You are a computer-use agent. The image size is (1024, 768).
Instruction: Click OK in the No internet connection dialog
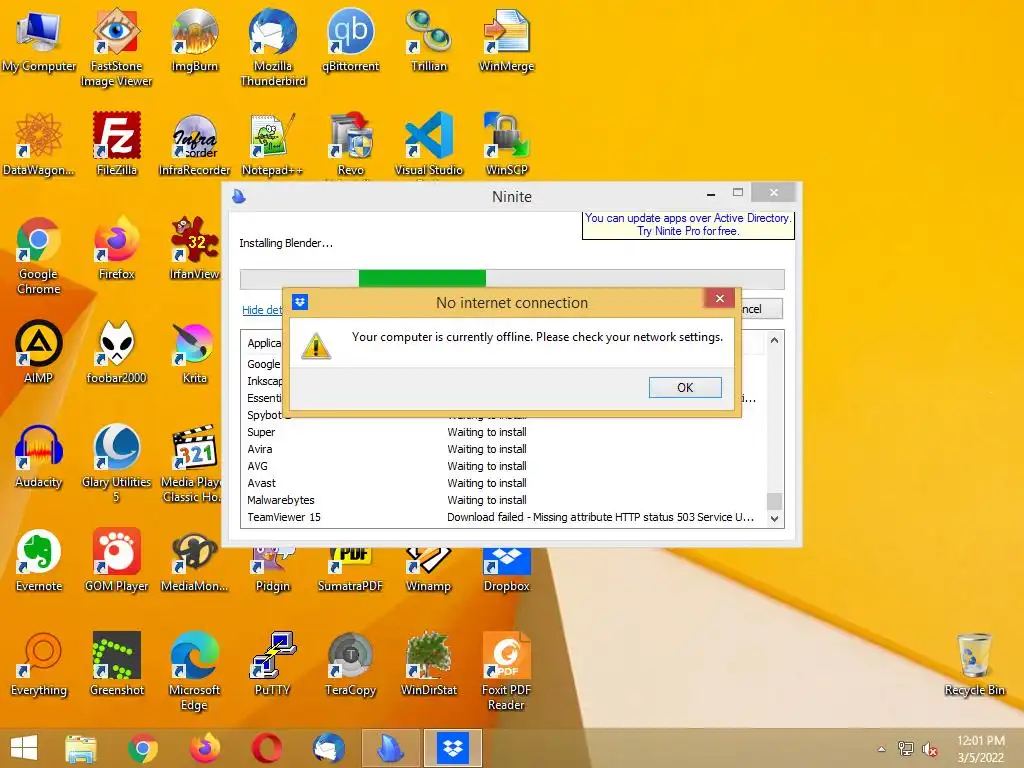pyautogui.click(x=685, y=387)
